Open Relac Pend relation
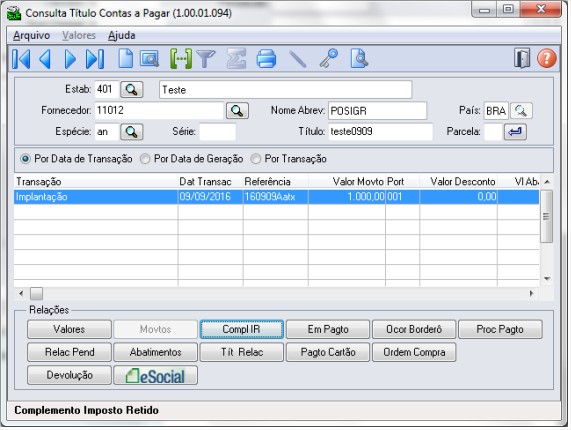 [69, 352]
